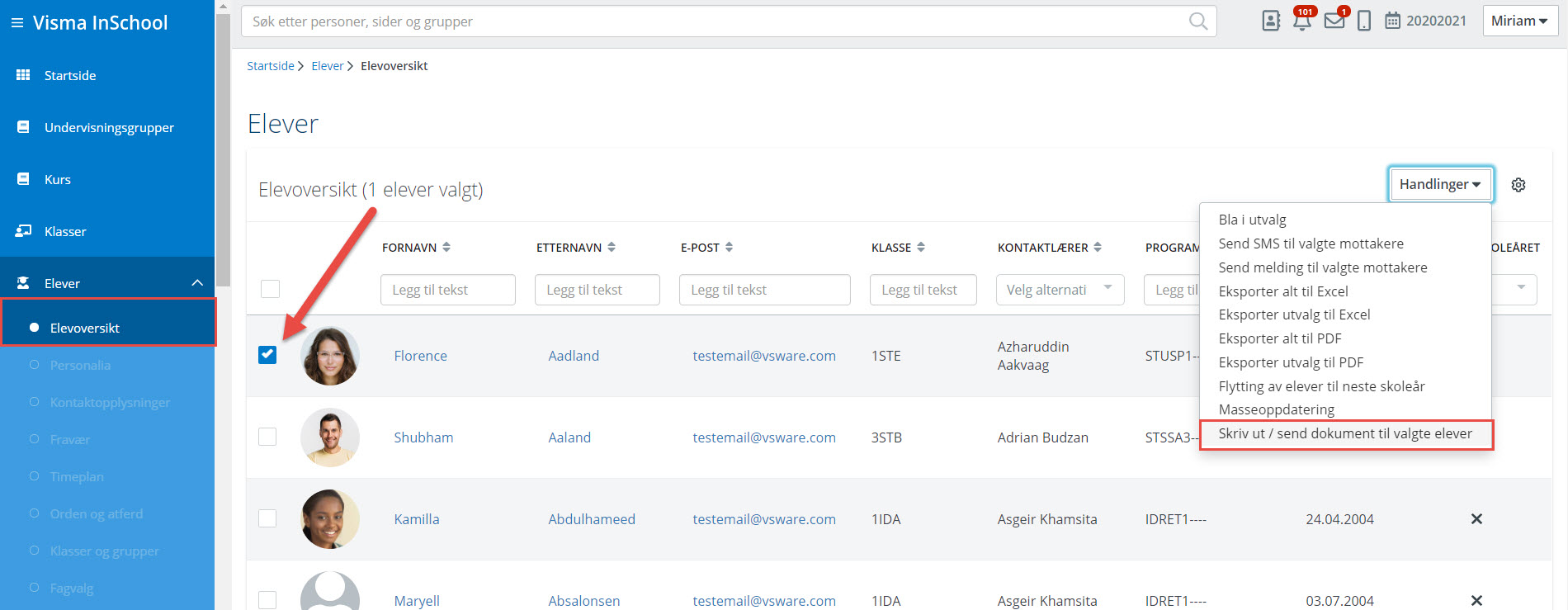Uncheck the checkbox for Florence Aadland

267,355
